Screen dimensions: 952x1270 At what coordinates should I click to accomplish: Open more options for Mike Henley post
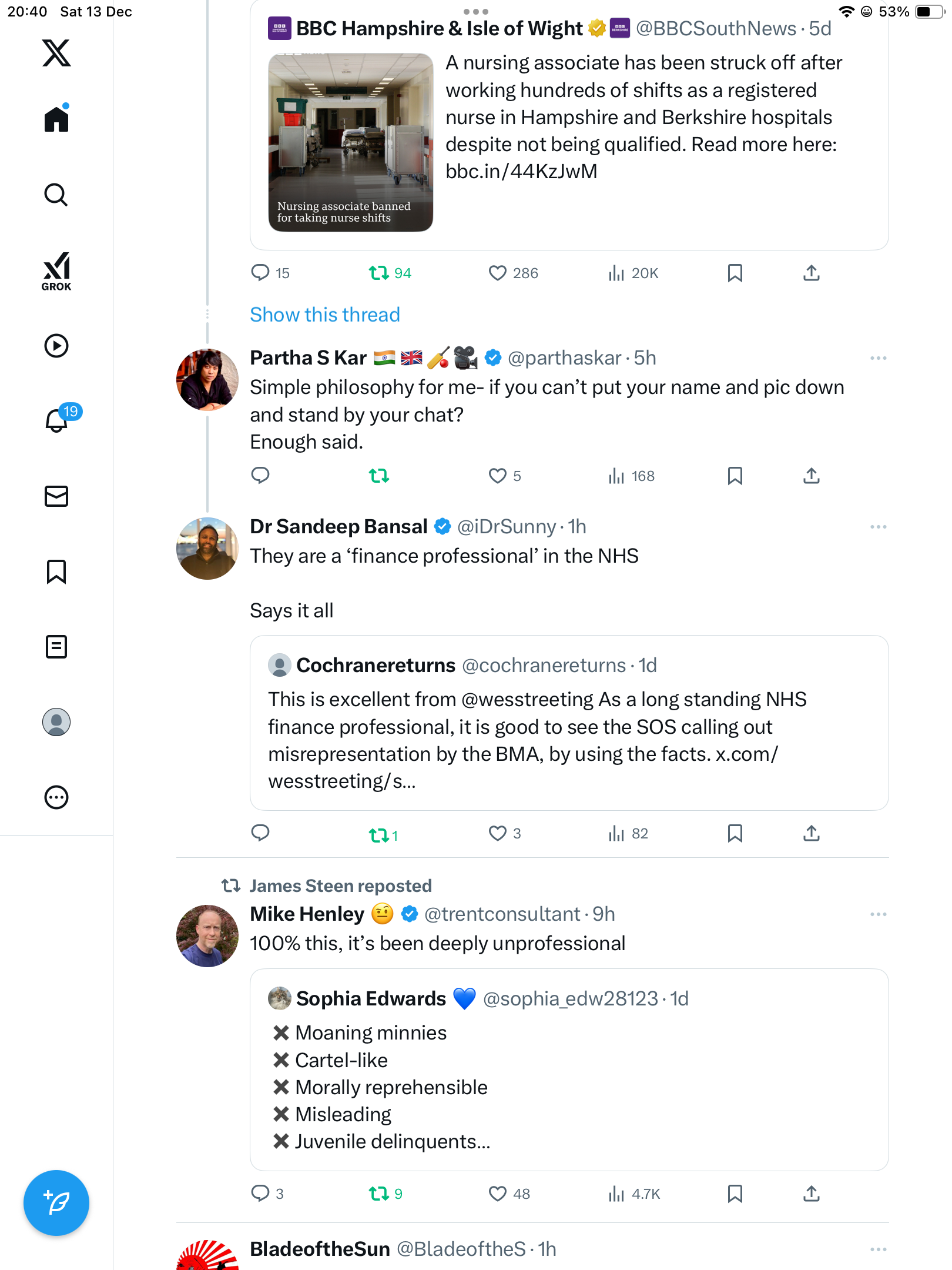coord(878,914)
